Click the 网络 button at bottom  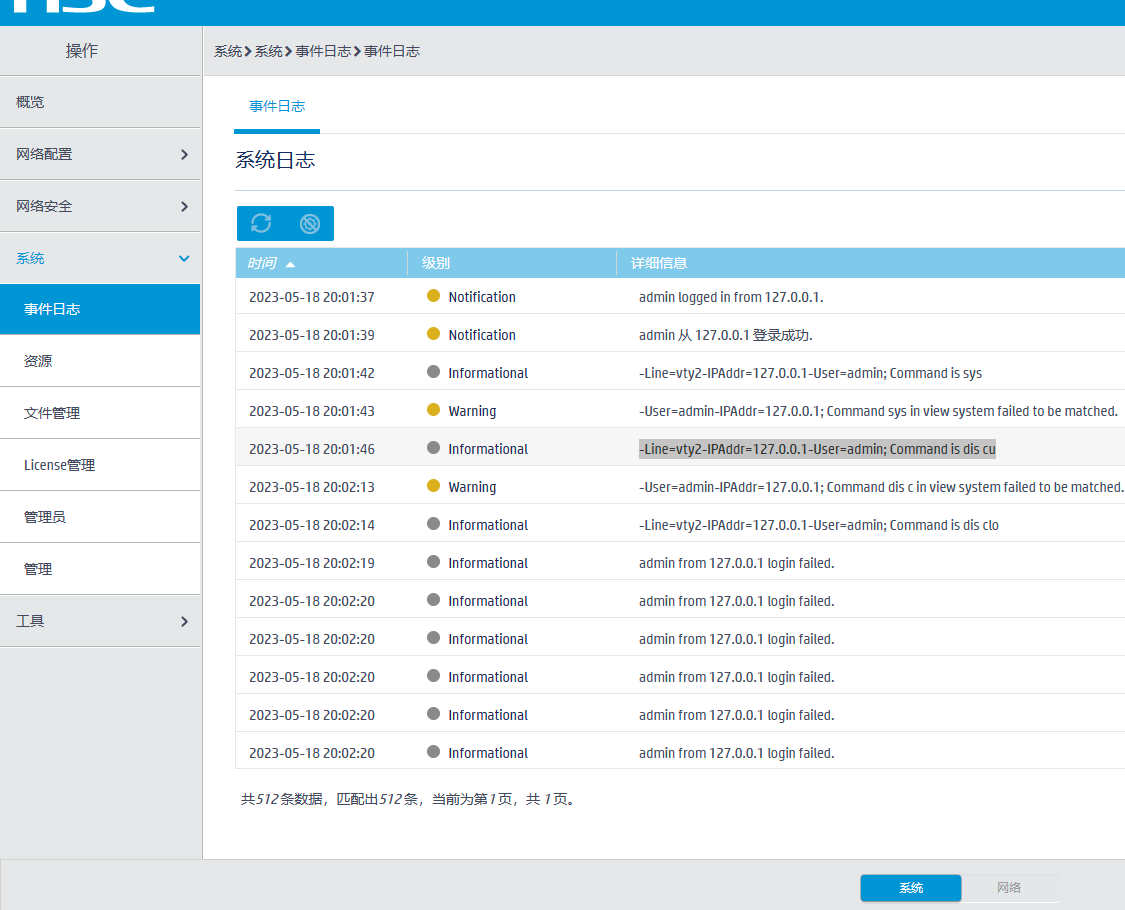coord(1009,888)
